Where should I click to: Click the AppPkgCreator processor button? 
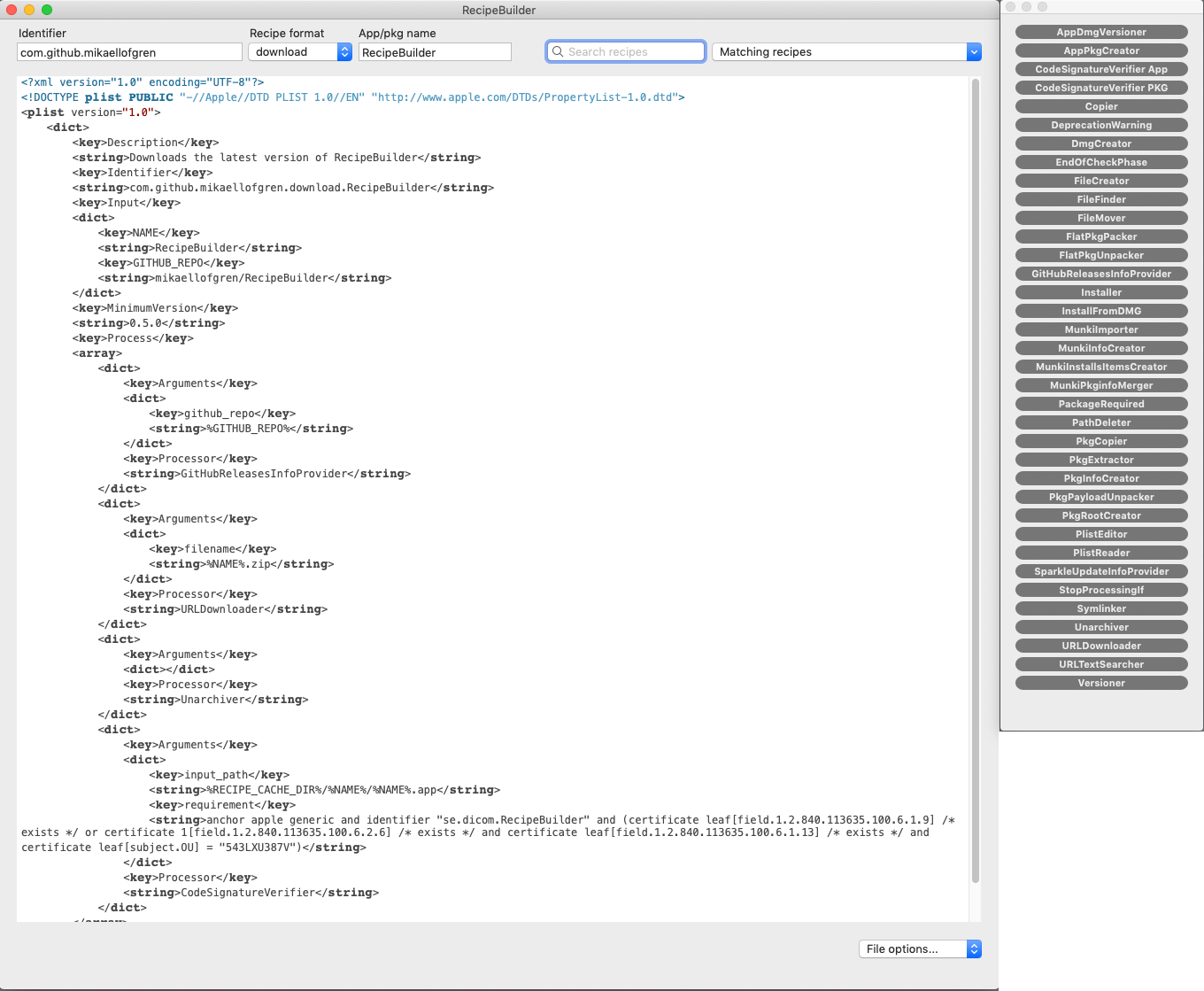point(1101,50)
